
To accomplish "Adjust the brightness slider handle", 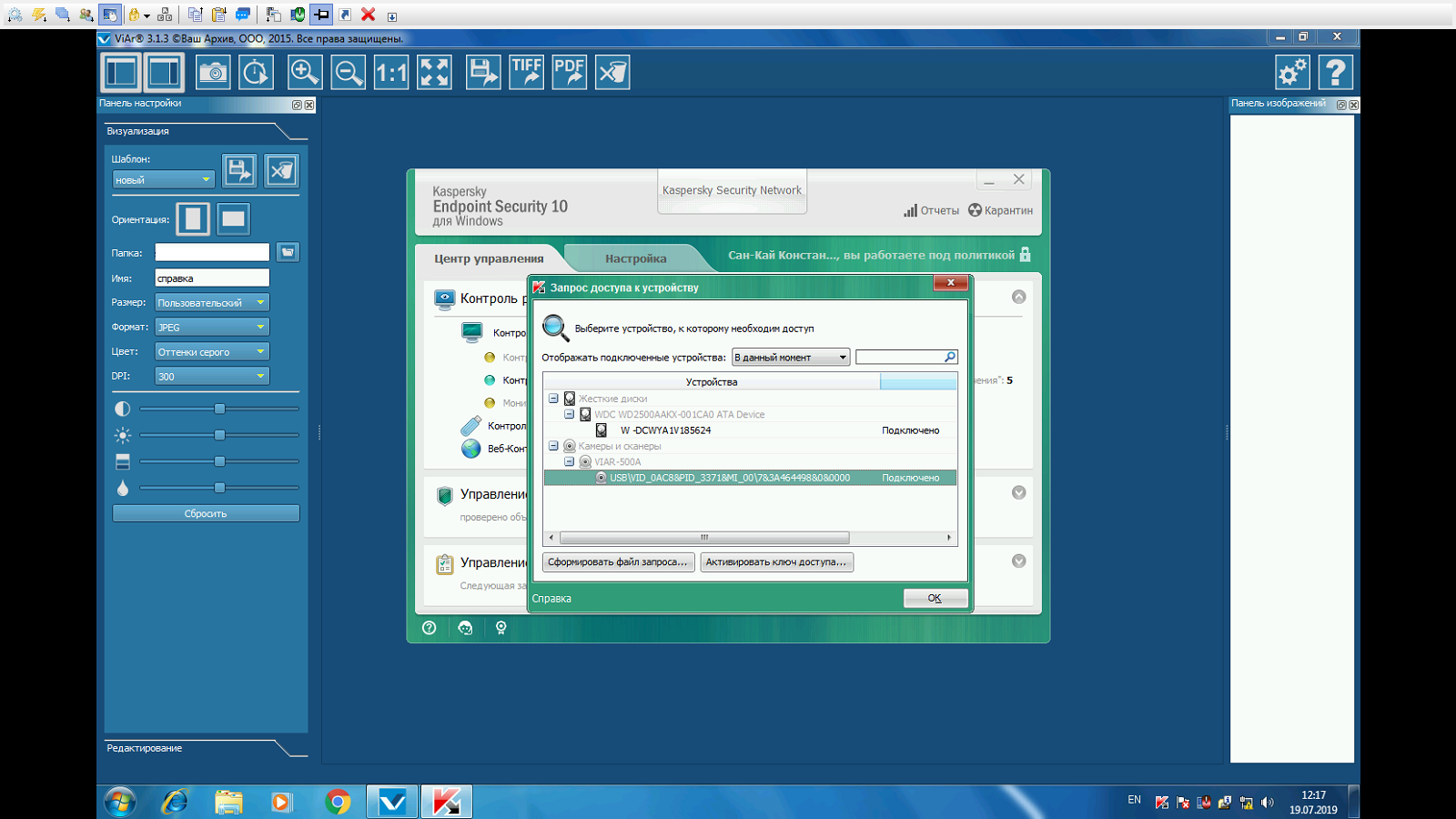I will pyautogui.click(x=219, y=435).
